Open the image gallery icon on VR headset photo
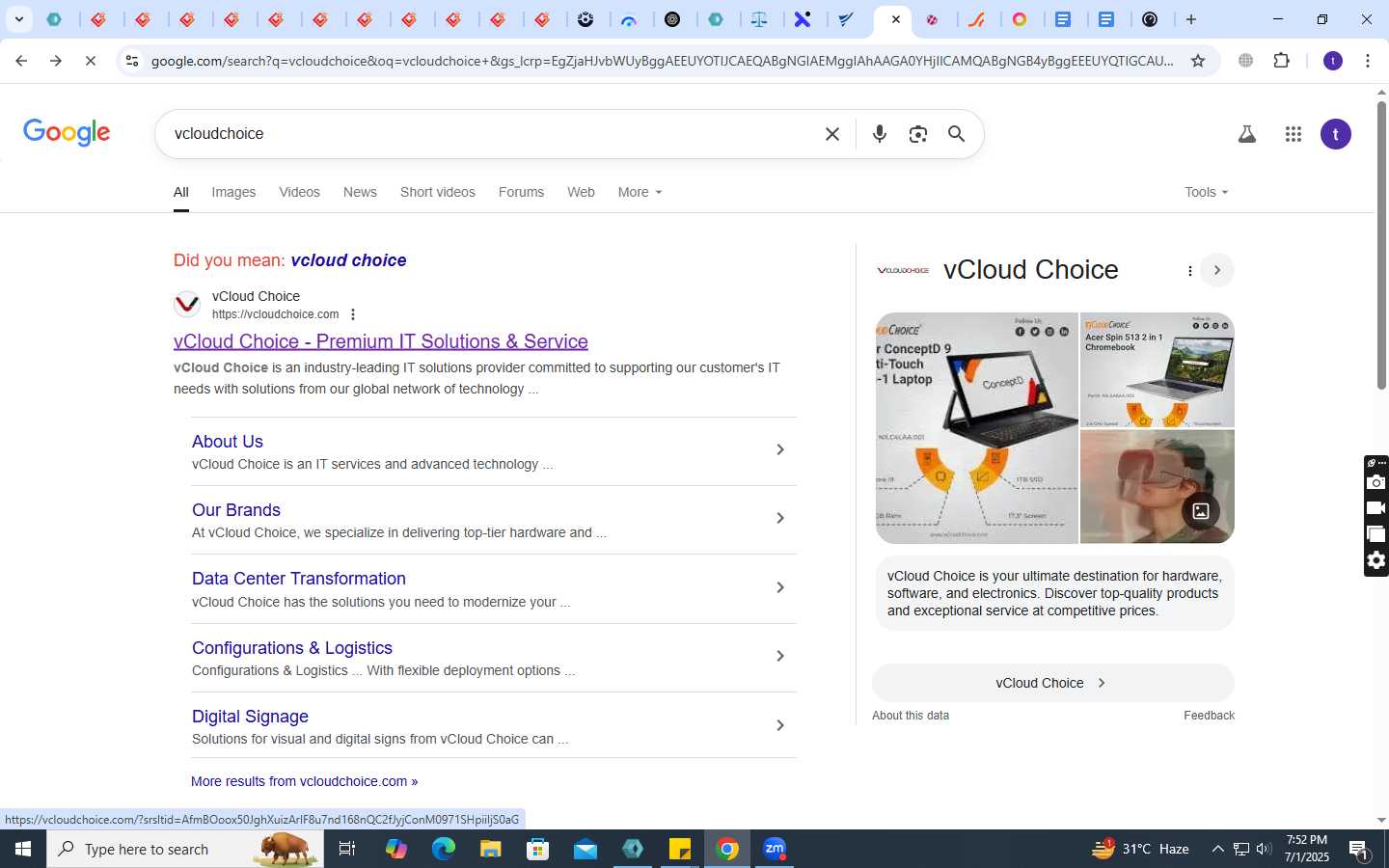This screenshot has height=868, width=1389. tap(1201, 511)
